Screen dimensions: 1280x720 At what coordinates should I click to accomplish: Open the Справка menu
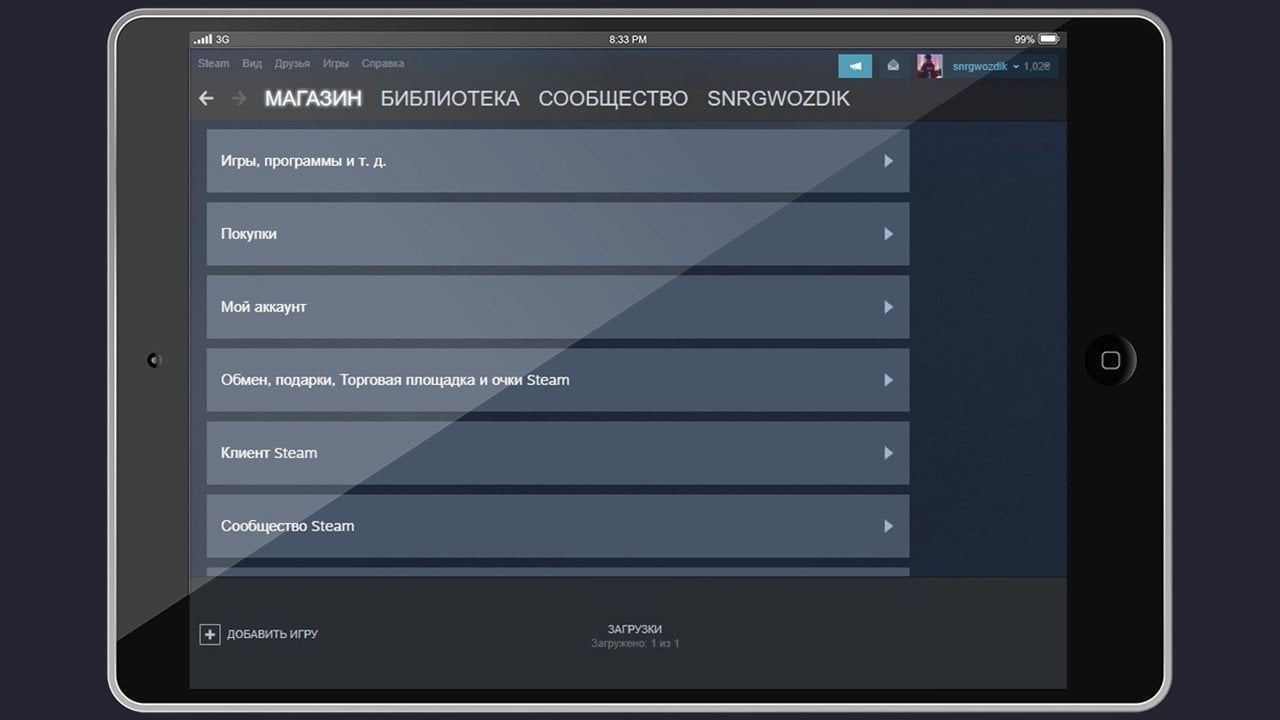pos(383,63)
